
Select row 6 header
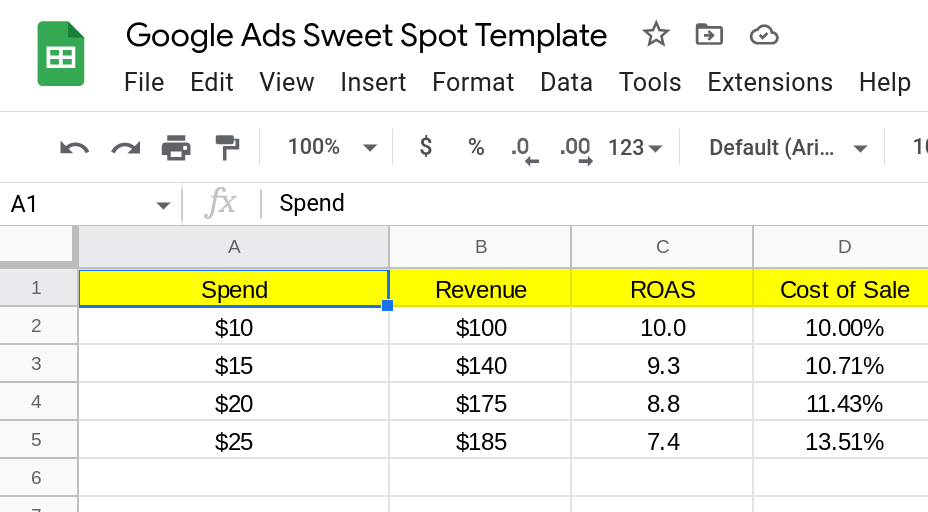coord(38,478)
